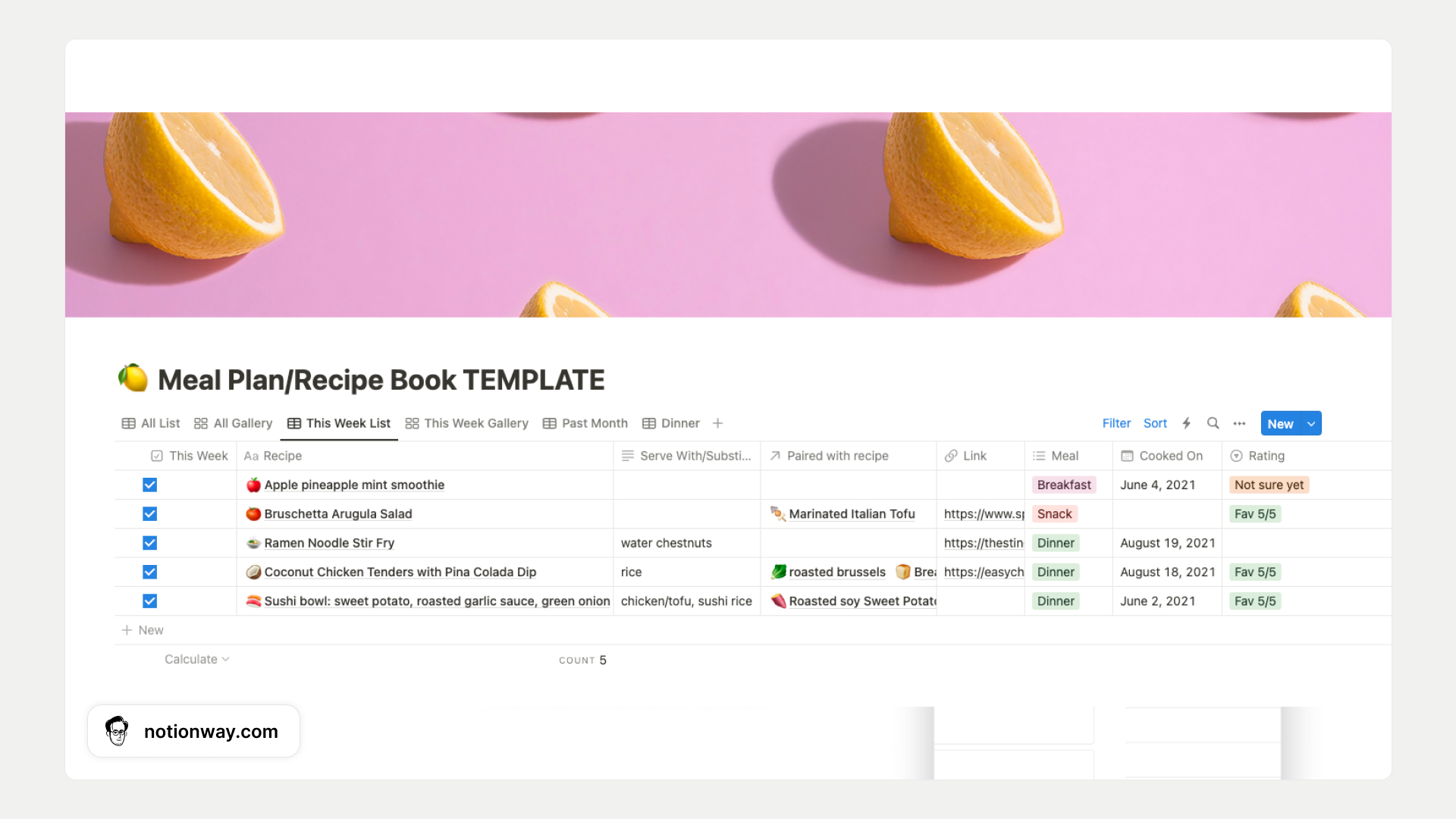The width and height of the screenshot is (1456, 819).
Task: Click the Rating column header select icon
Action: coord(1236,456)
